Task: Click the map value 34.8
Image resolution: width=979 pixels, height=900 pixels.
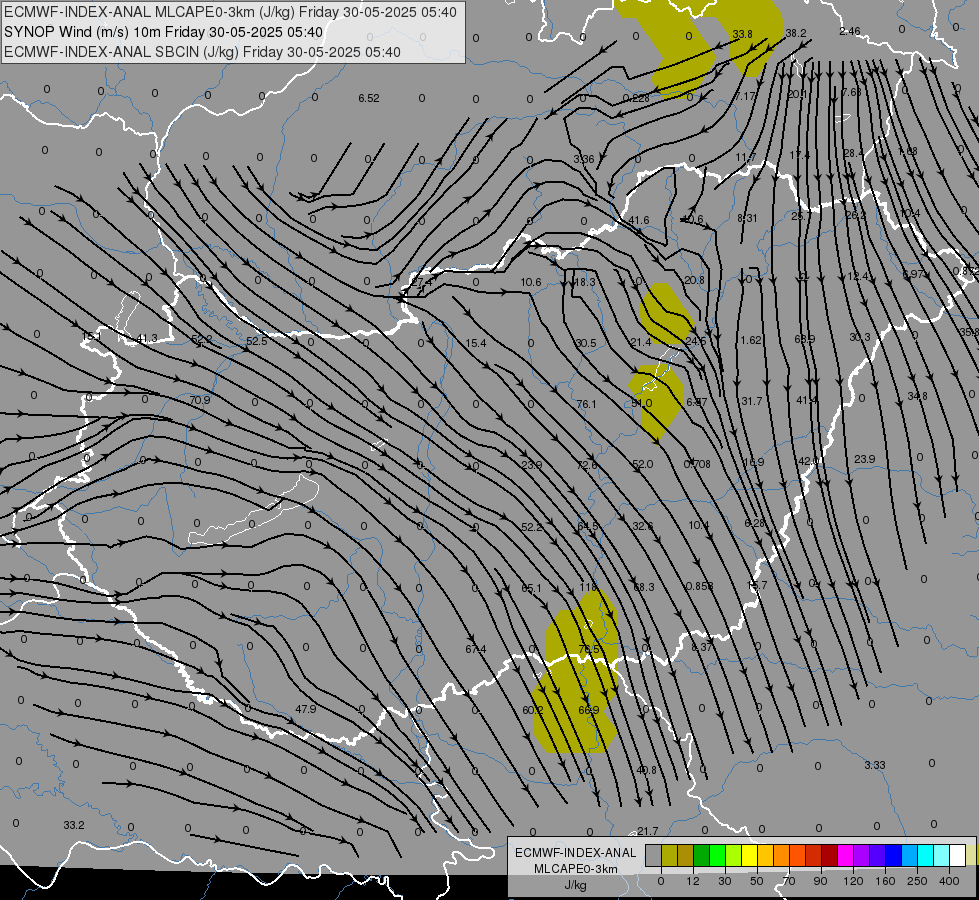Action: (x=917, y=396)
